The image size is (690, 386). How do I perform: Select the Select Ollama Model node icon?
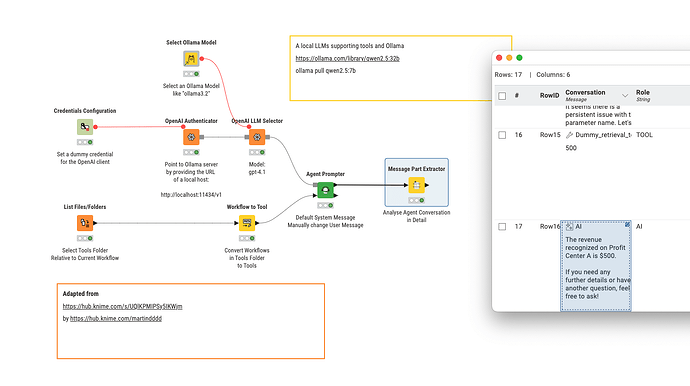(x=191, y=59)
